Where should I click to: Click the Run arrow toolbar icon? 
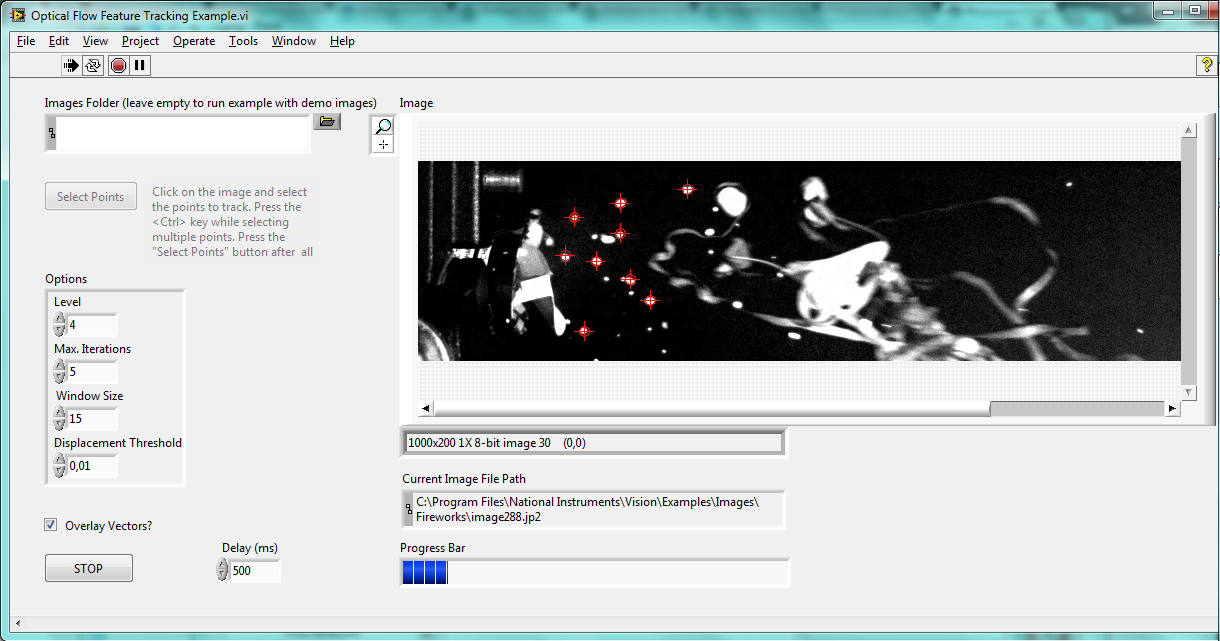(x=71, y=66)
